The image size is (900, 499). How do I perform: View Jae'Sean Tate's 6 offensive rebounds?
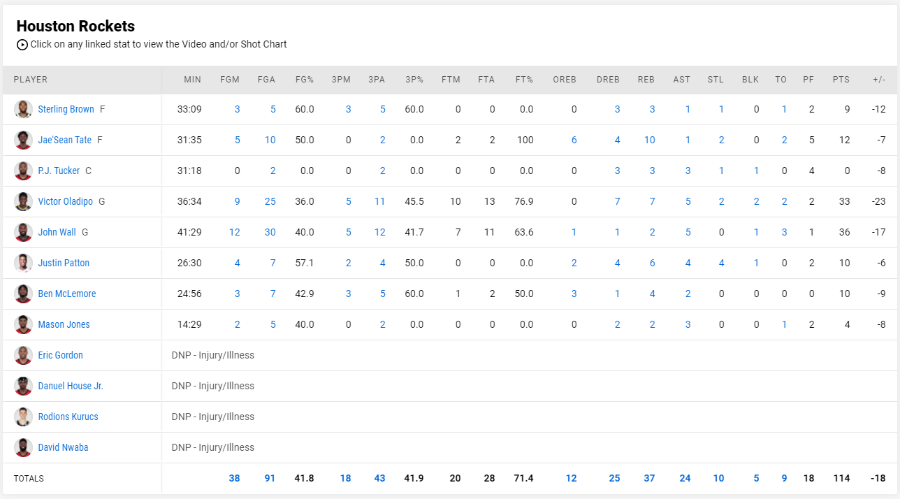574,140
